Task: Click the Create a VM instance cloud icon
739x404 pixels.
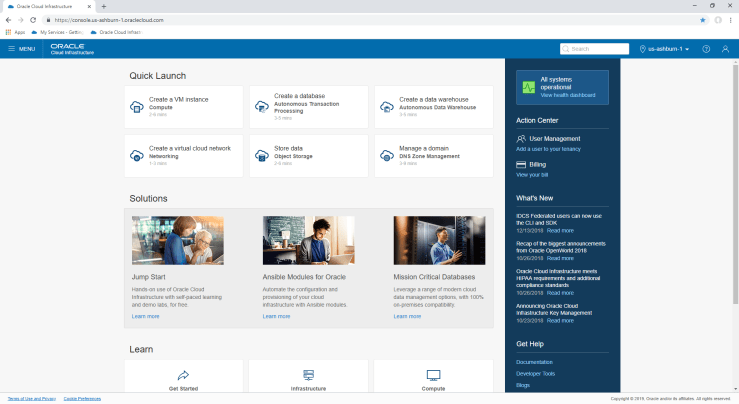Action: (137, 105)
